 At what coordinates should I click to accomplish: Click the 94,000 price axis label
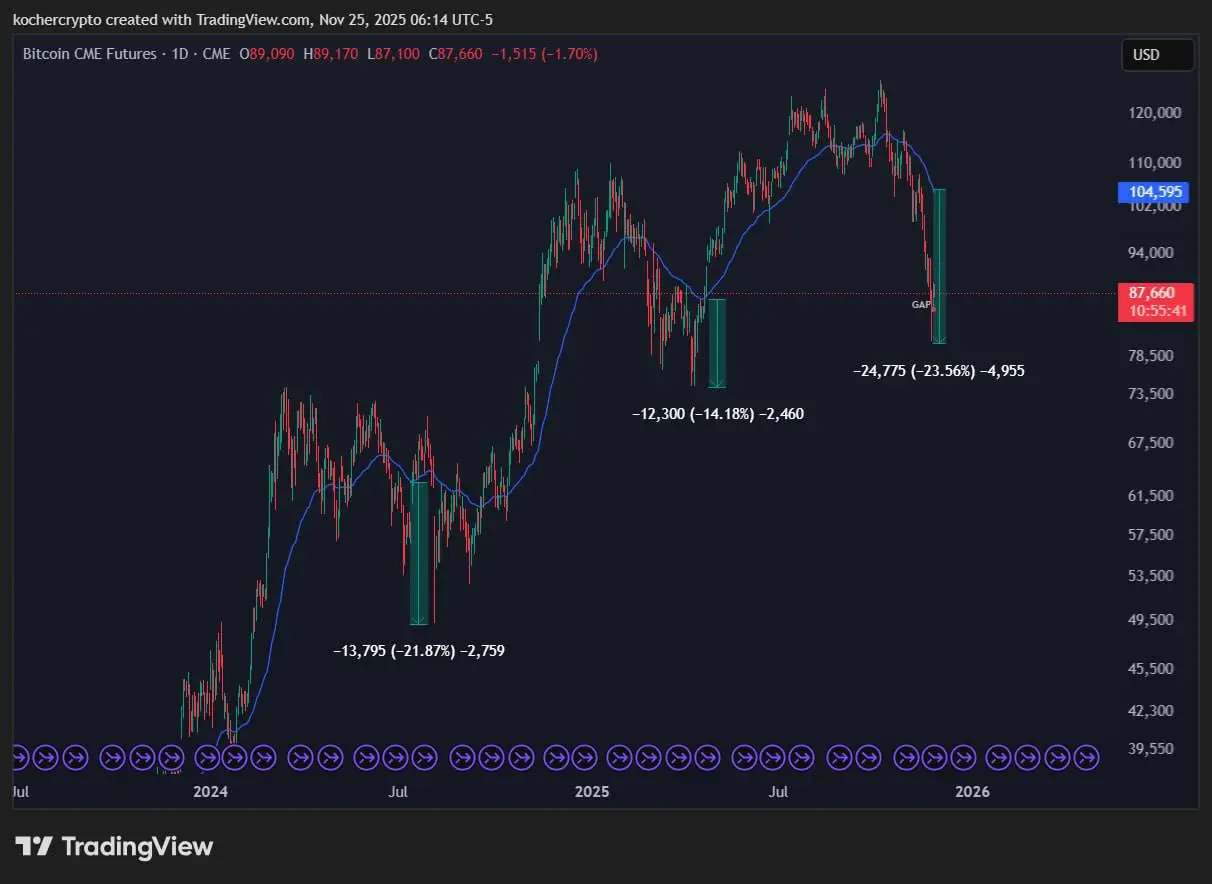click(1153, 253)
